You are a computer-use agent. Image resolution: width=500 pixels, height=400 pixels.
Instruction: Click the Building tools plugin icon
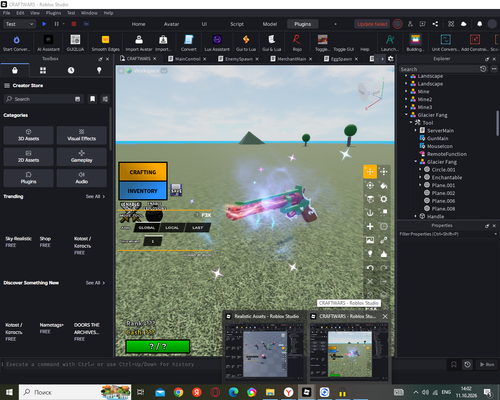tap(415, 40)
